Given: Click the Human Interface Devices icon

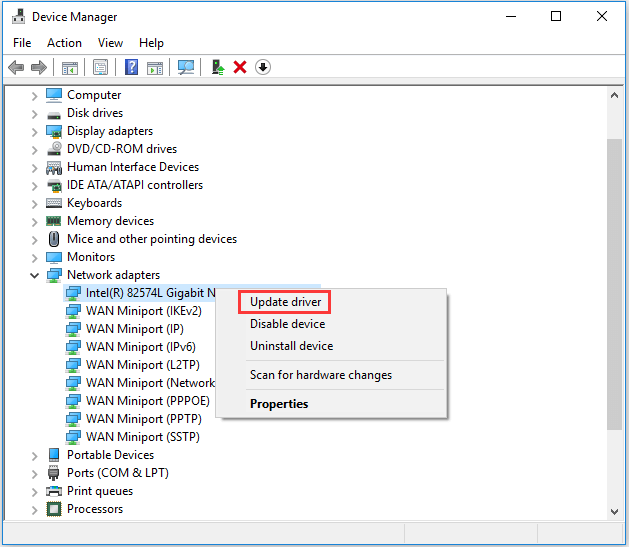Looking at the screenshot, I should click(54, 167).
